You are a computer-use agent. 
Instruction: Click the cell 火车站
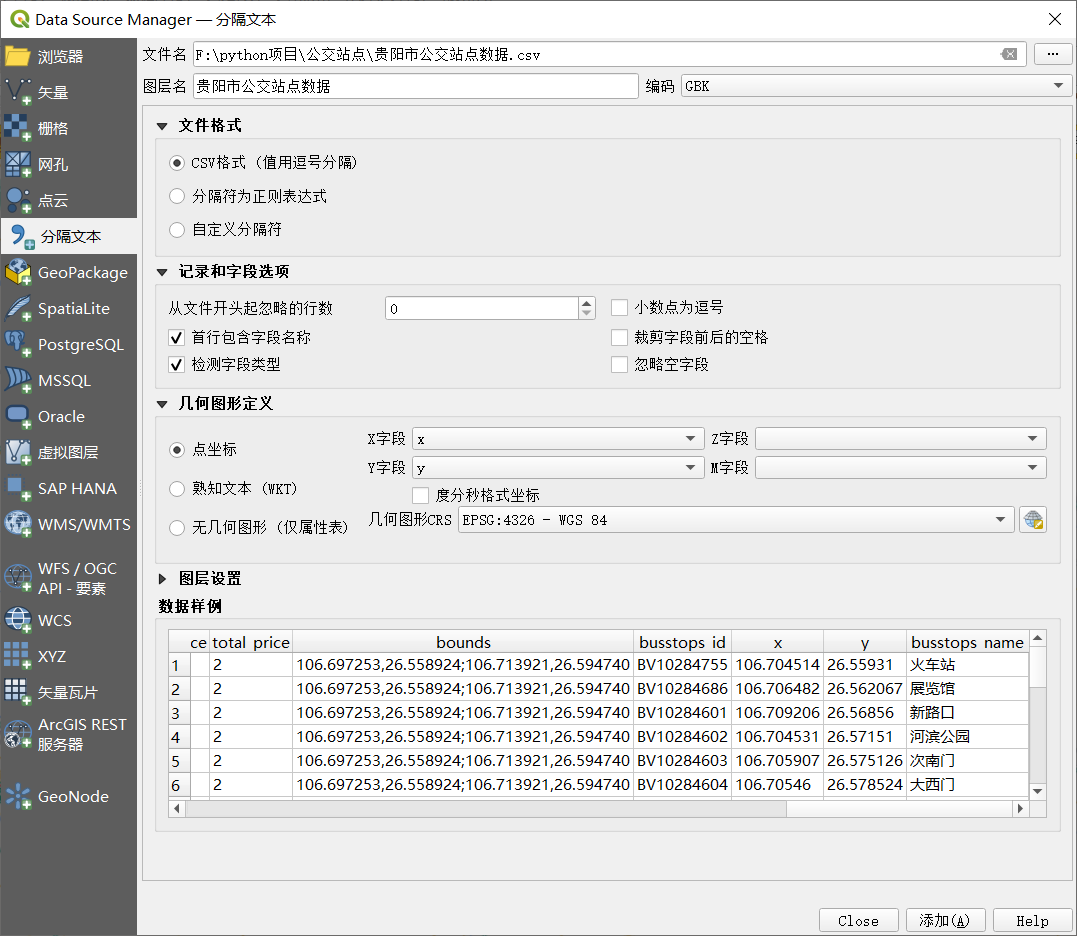pyautogui.click(x=967, y=665)
